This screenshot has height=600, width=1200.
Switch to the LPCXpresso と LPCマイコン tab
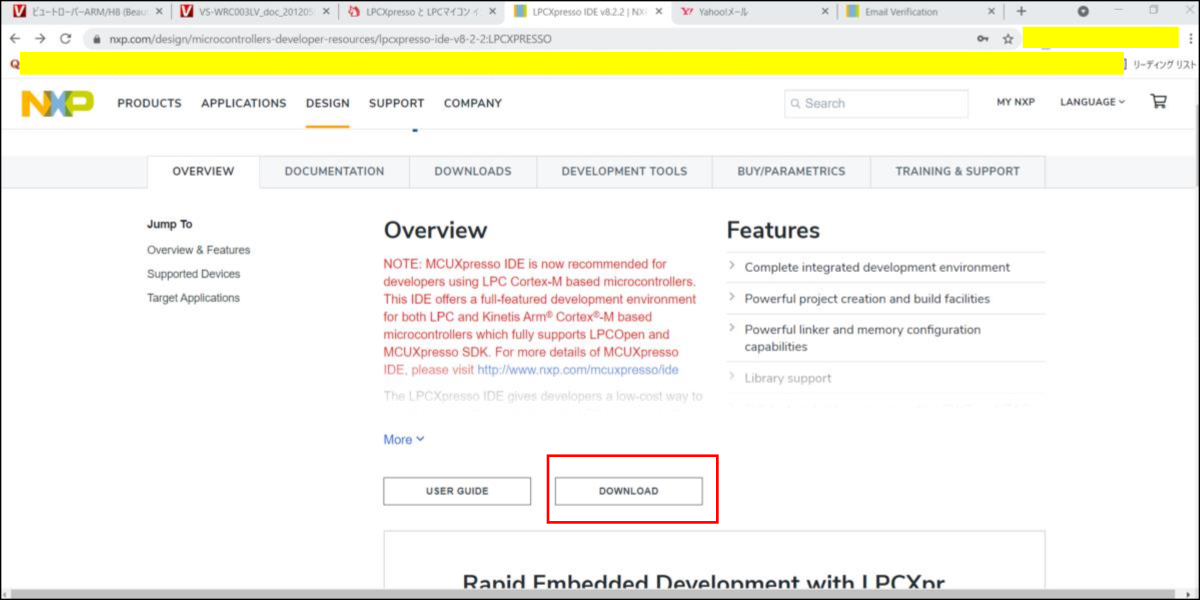(x=420, y=12)
